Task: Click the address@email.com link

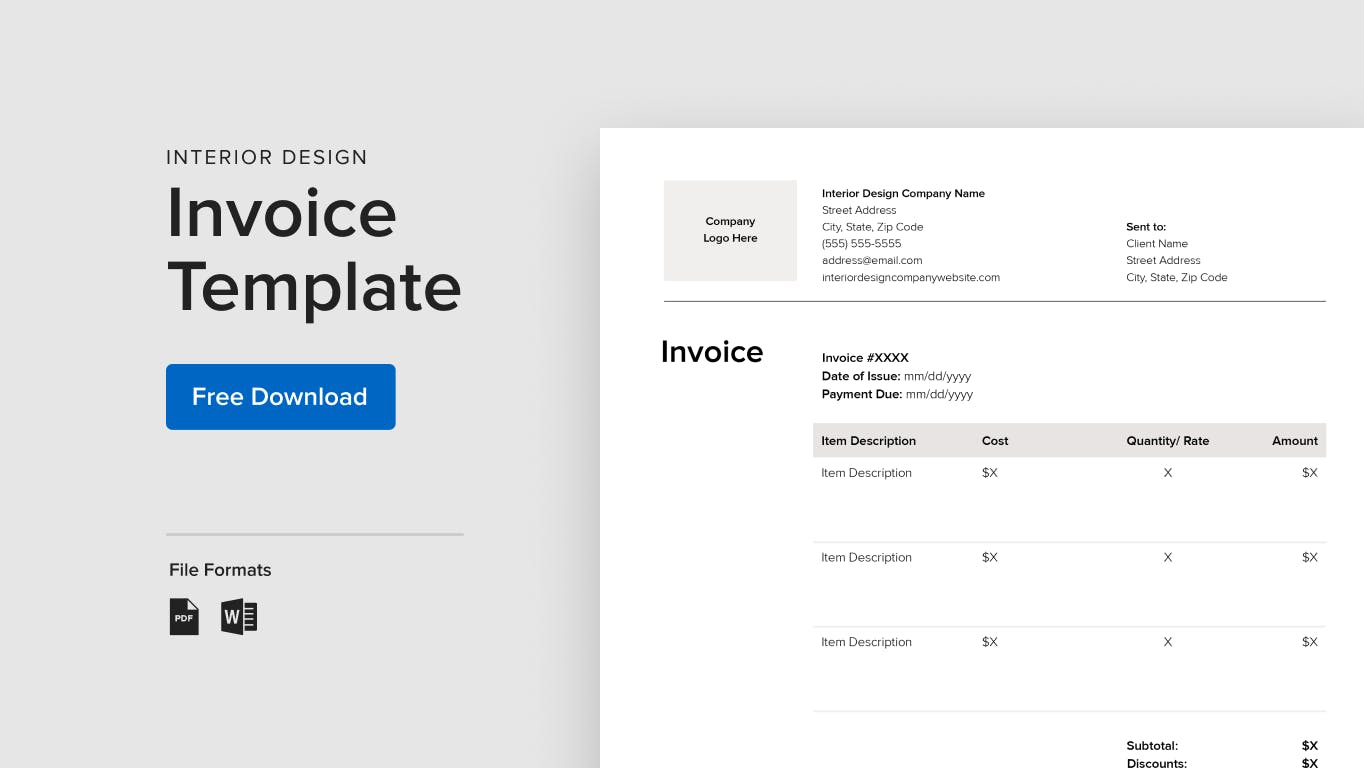Action: (872, 260)
